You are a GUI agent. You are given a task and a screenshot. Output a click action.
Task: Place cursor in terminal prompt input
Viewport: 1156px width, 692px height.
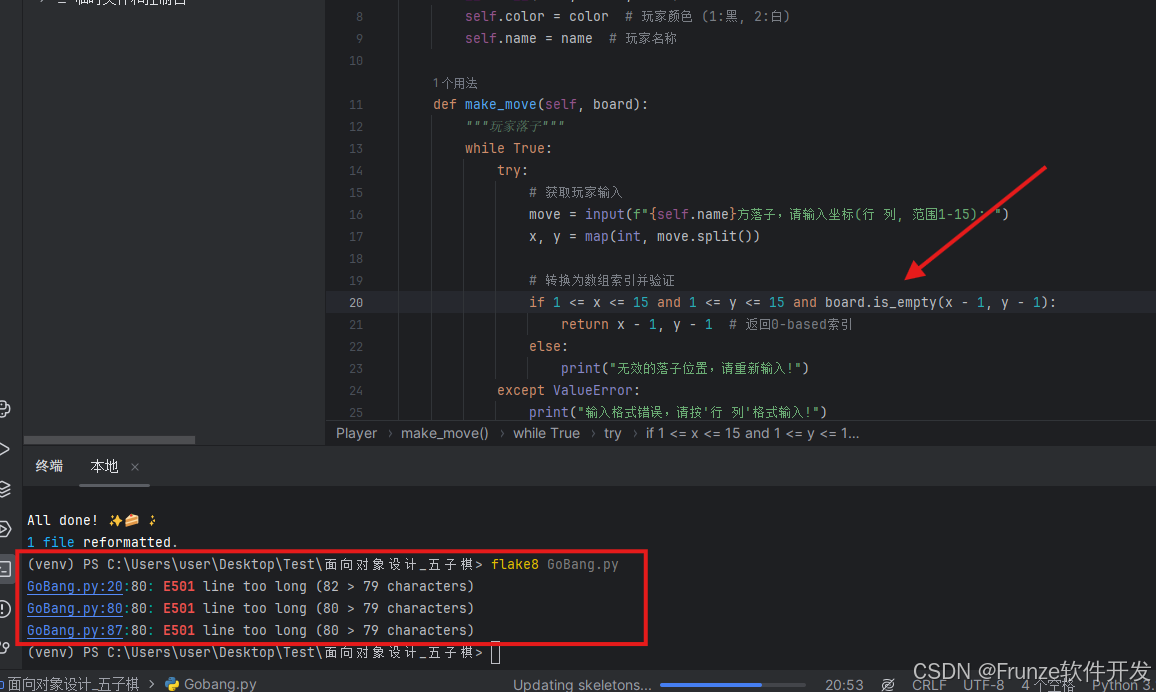pos(495,653)
